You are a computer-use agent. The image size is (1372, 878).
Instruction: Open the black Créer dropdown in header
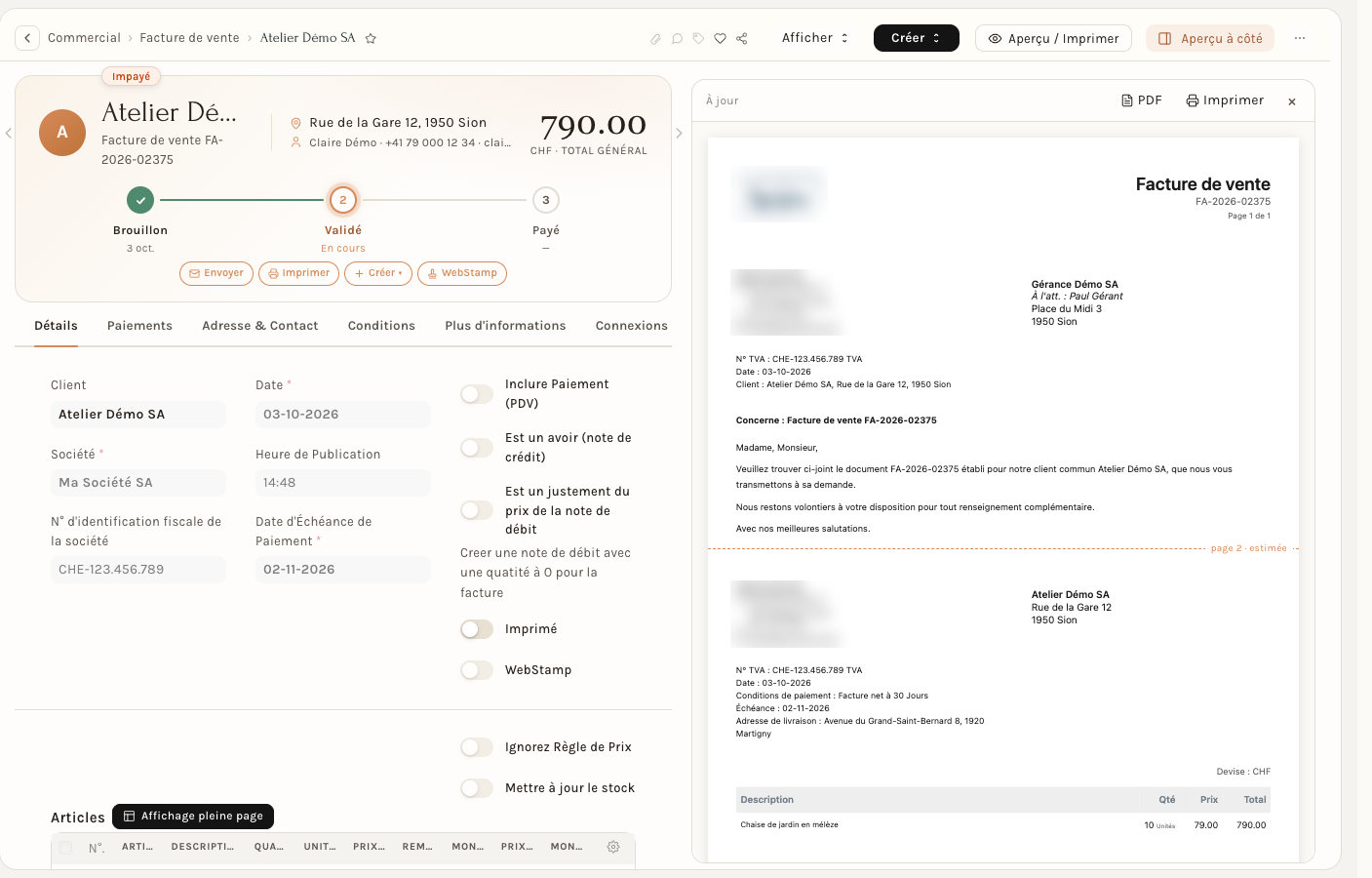coord(917,38)
